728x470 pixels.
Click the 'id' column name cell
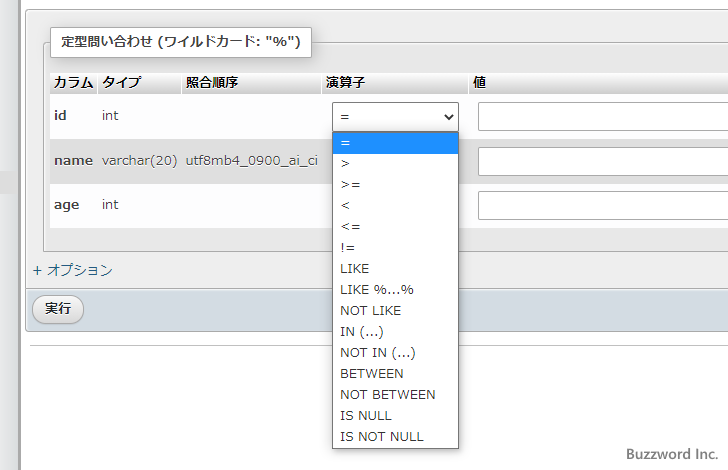(x=60, y=115)
